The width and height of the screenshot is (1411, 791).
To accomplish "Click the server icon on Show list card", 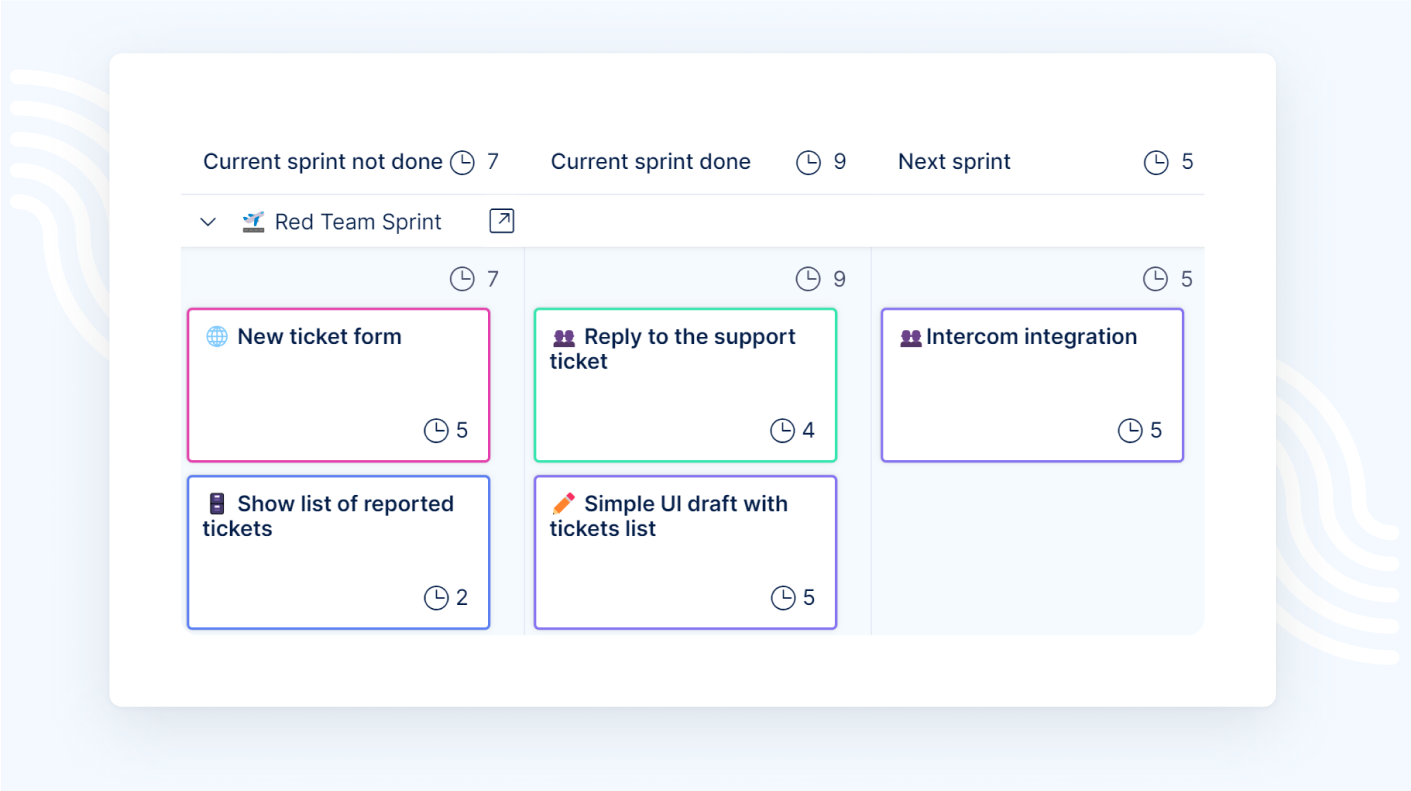I will pyautogui.click(x=217, y=504).
